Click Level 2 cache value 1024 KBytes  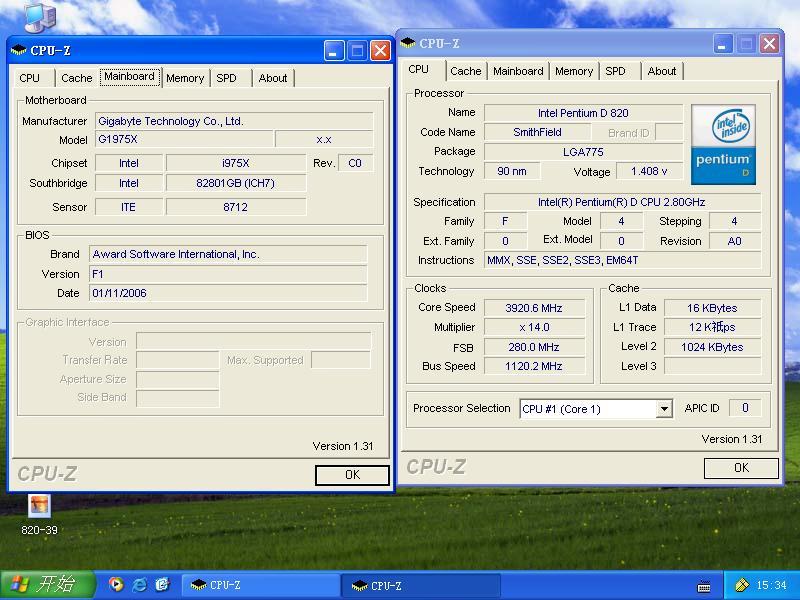tap(712, 347)
